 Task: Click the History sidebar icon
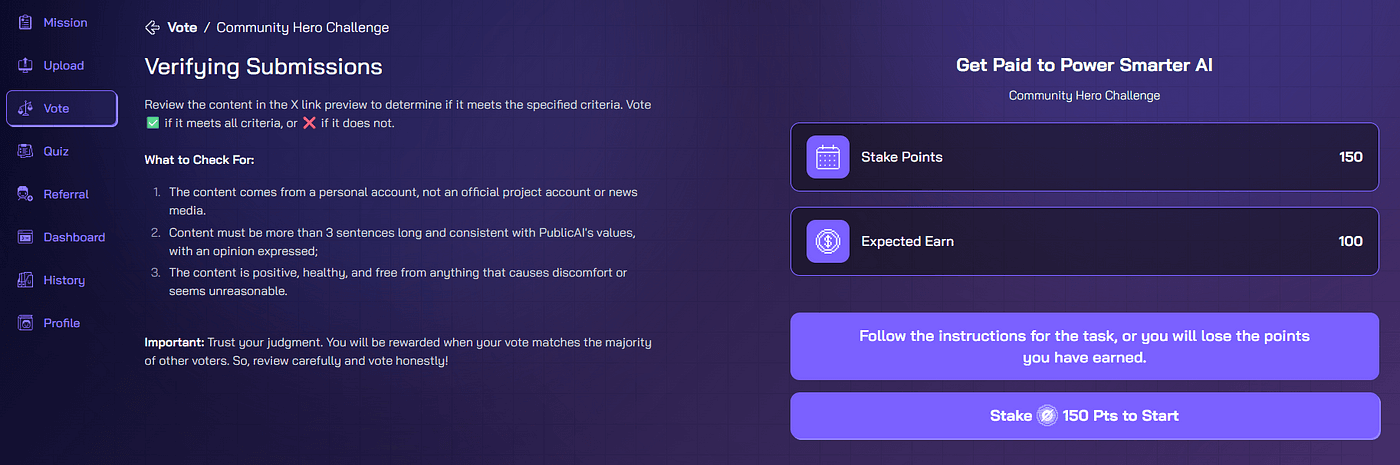25,280
